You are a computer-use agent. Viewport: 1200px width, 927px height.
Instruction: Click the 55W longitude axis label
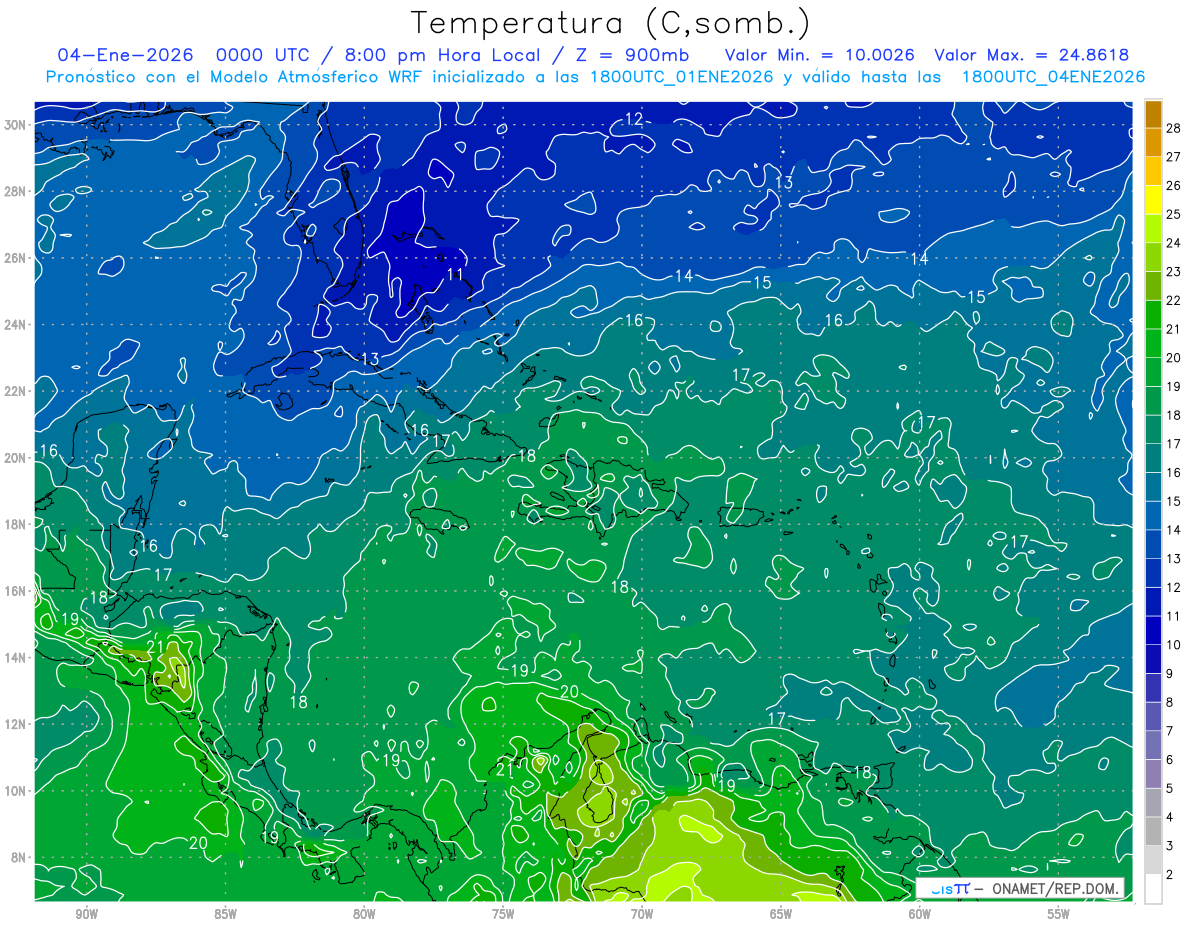point(1059,914)
